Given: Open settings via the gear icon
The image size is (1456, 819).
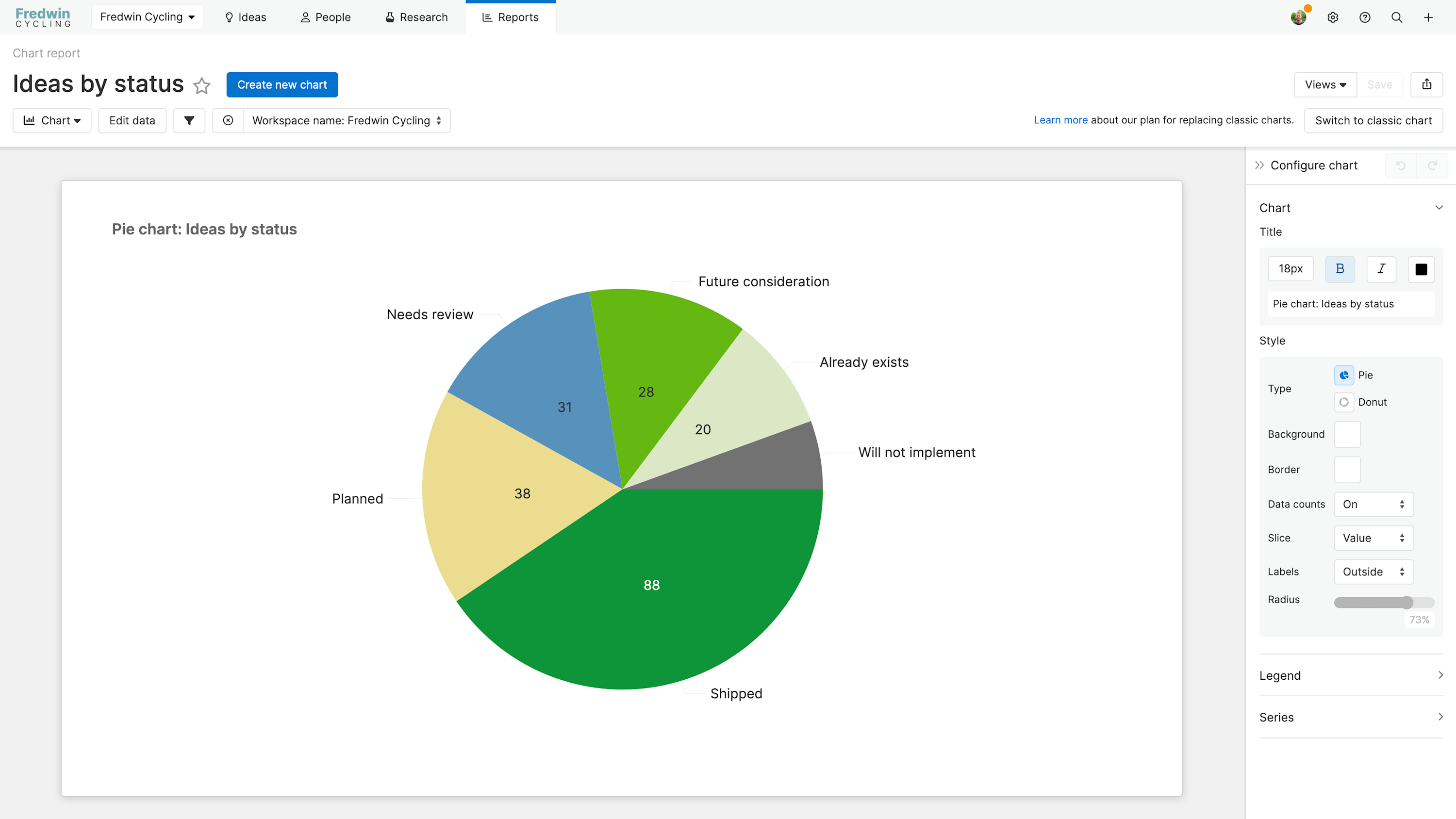Looking at the screenshot, I should tap(1333, 17).
